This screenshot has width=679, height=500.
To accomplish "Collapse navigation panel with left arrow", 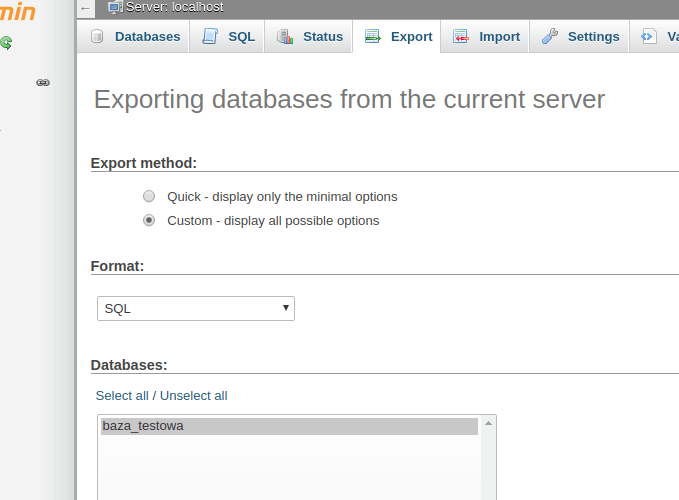I will point(86,8).
